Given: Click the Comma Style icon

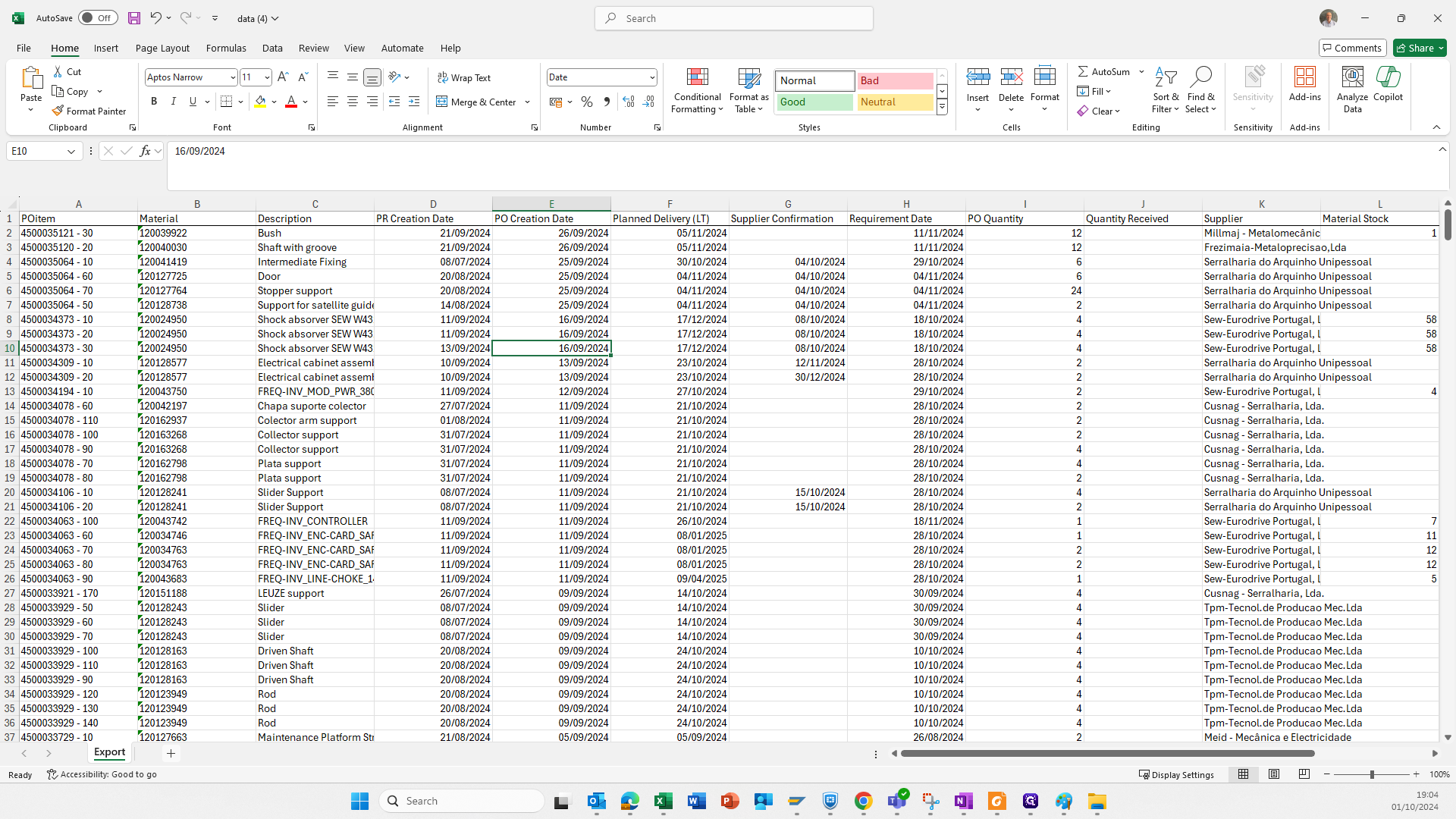Looking at the screenshot, I should point(607,102).
